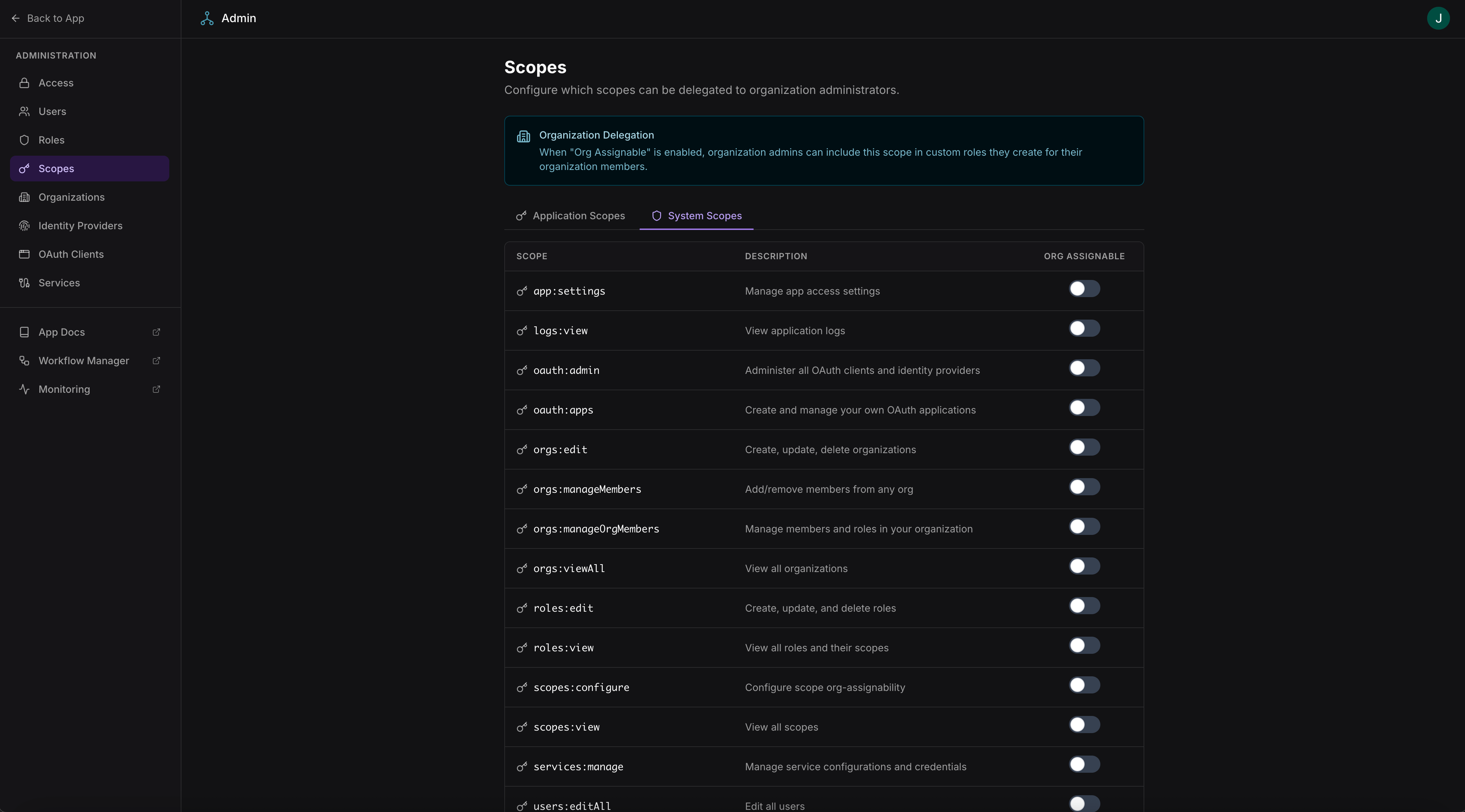Click the book icon beside App Docs
The height and width of the screenshot is (812, 1465).
[24, 332]
